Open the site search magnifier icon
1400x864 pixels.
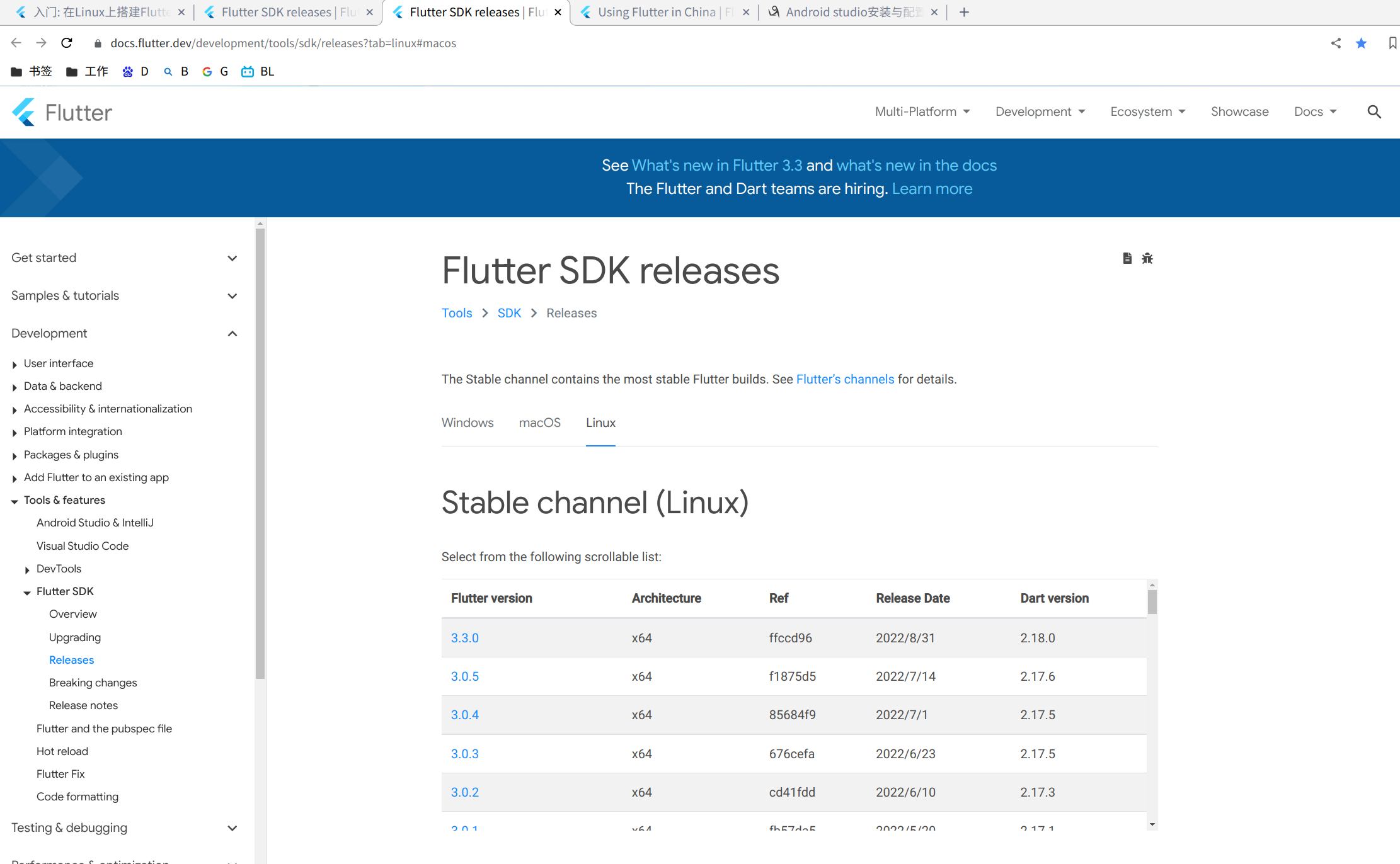point(1374,112)
